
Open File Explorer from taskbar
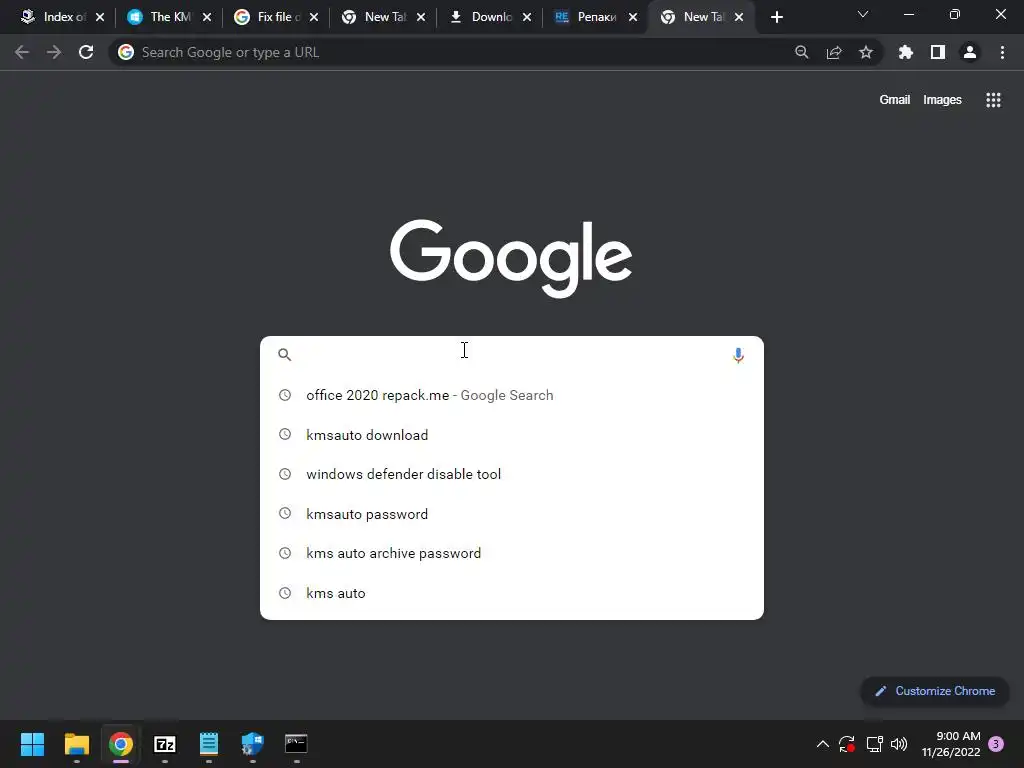pos(76,744)
